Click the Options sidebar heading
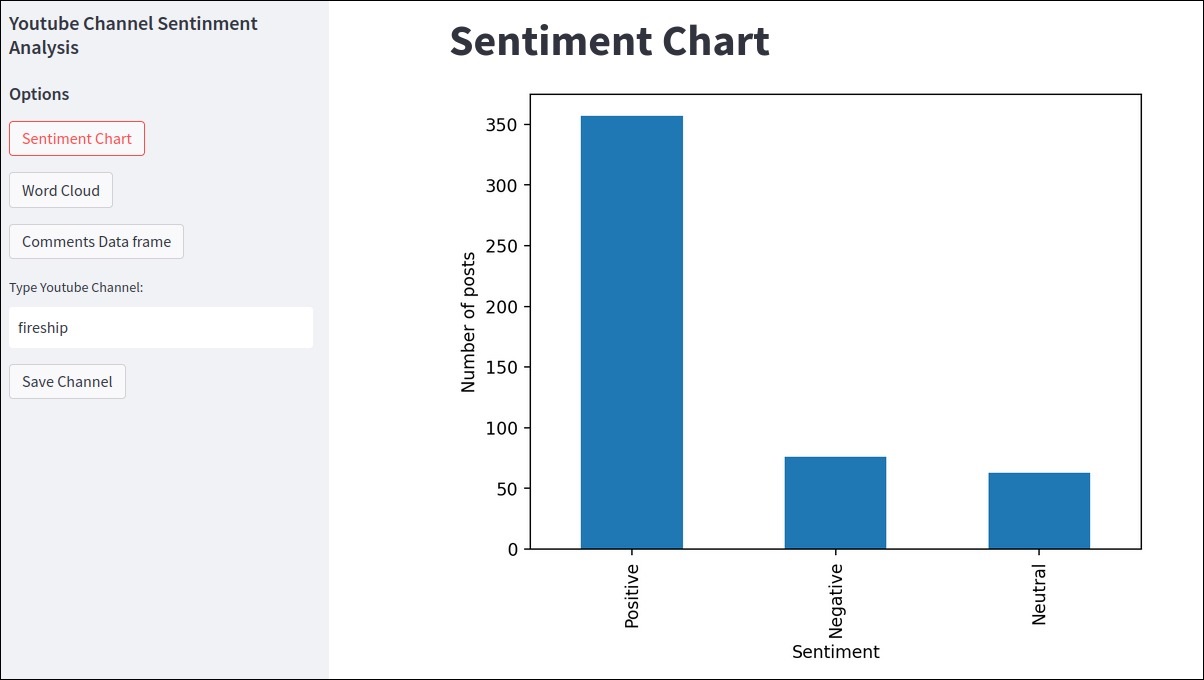The width and height of the screenshot is (1204, 680). [x=39, y=94]
